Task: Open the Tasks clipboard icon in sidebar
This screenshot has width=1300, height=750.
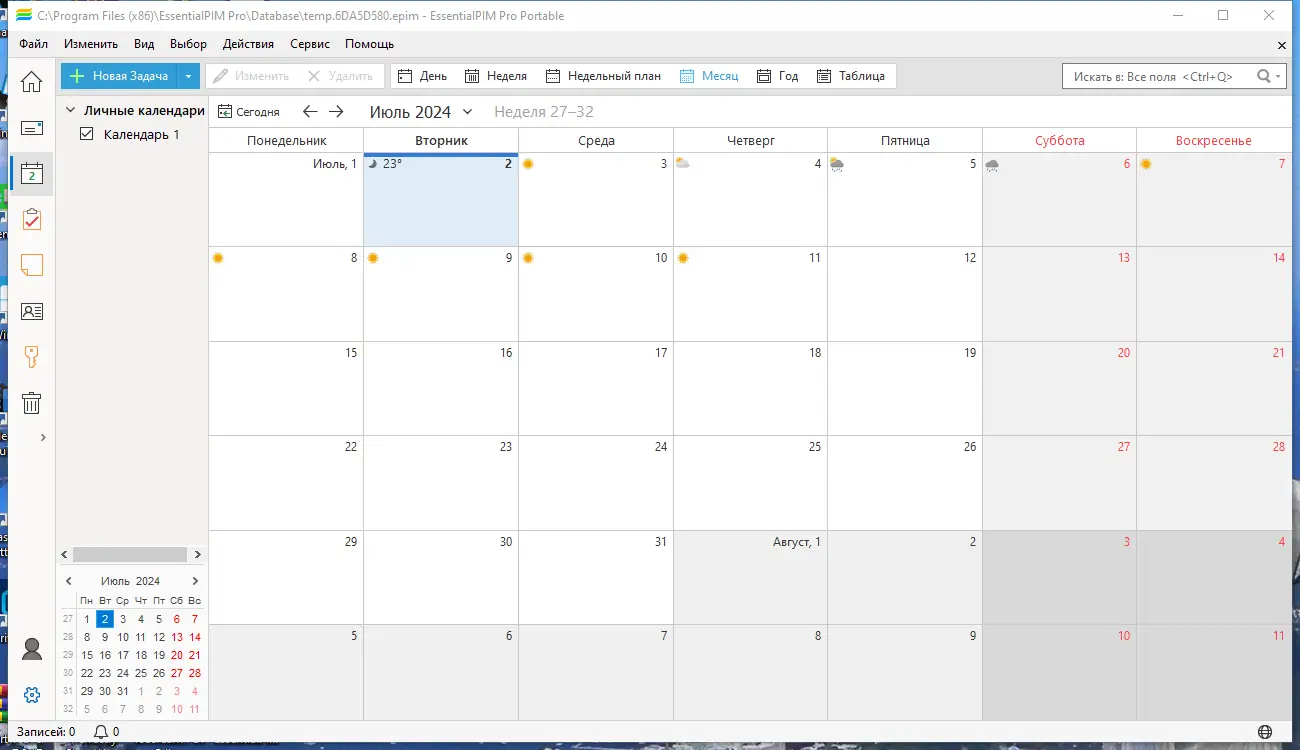Action: (32, 219)
